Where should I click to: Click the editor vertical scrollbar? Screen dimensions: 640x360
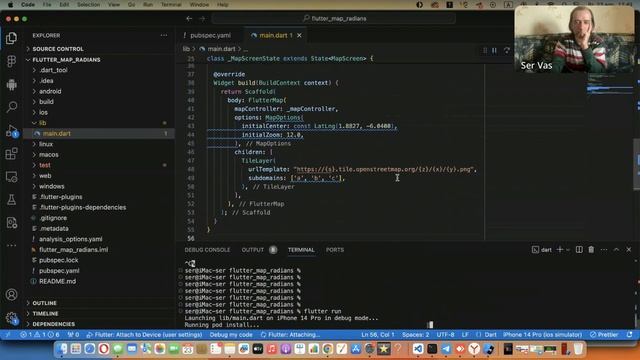click(637, 163)
